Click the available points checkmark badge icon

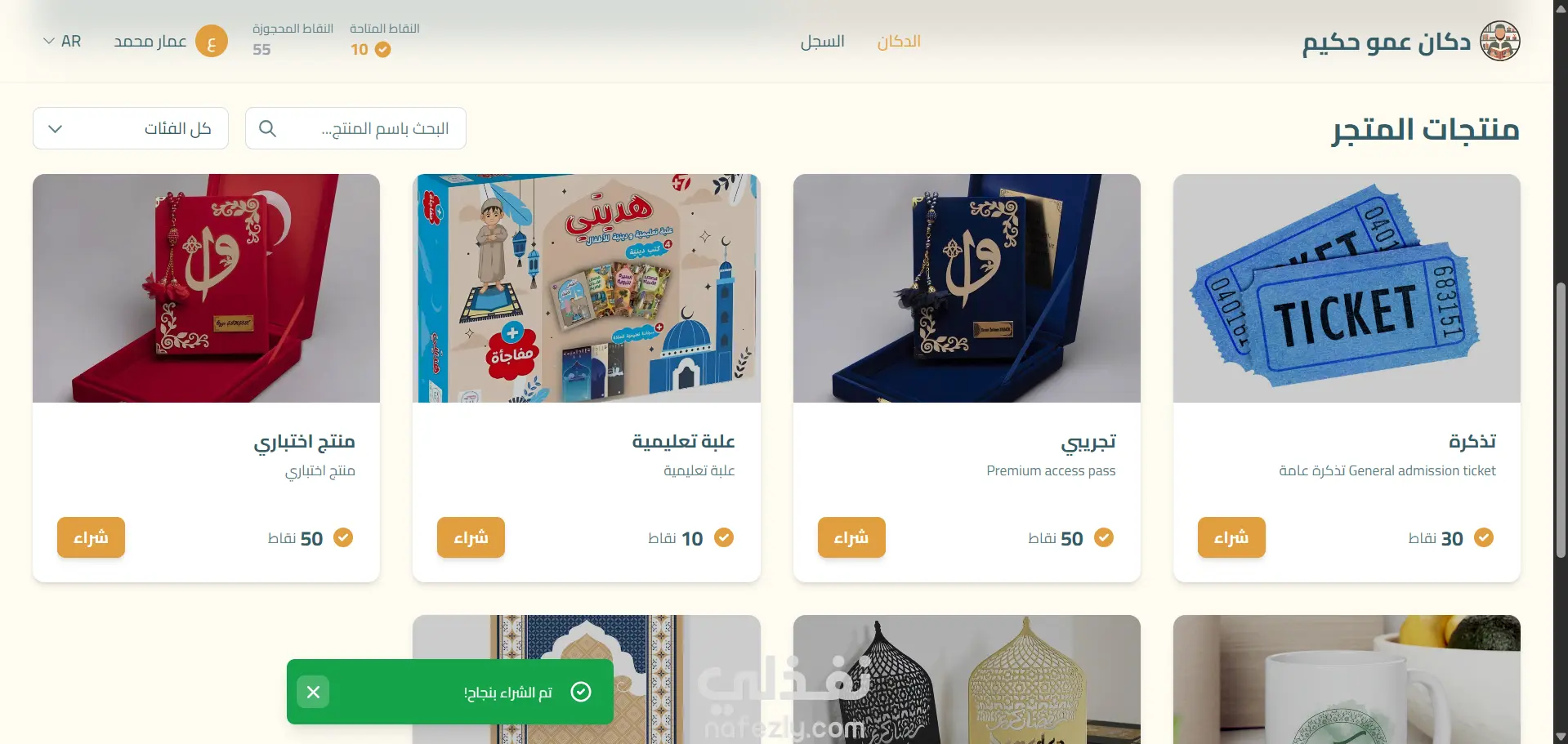pos(382,50)
